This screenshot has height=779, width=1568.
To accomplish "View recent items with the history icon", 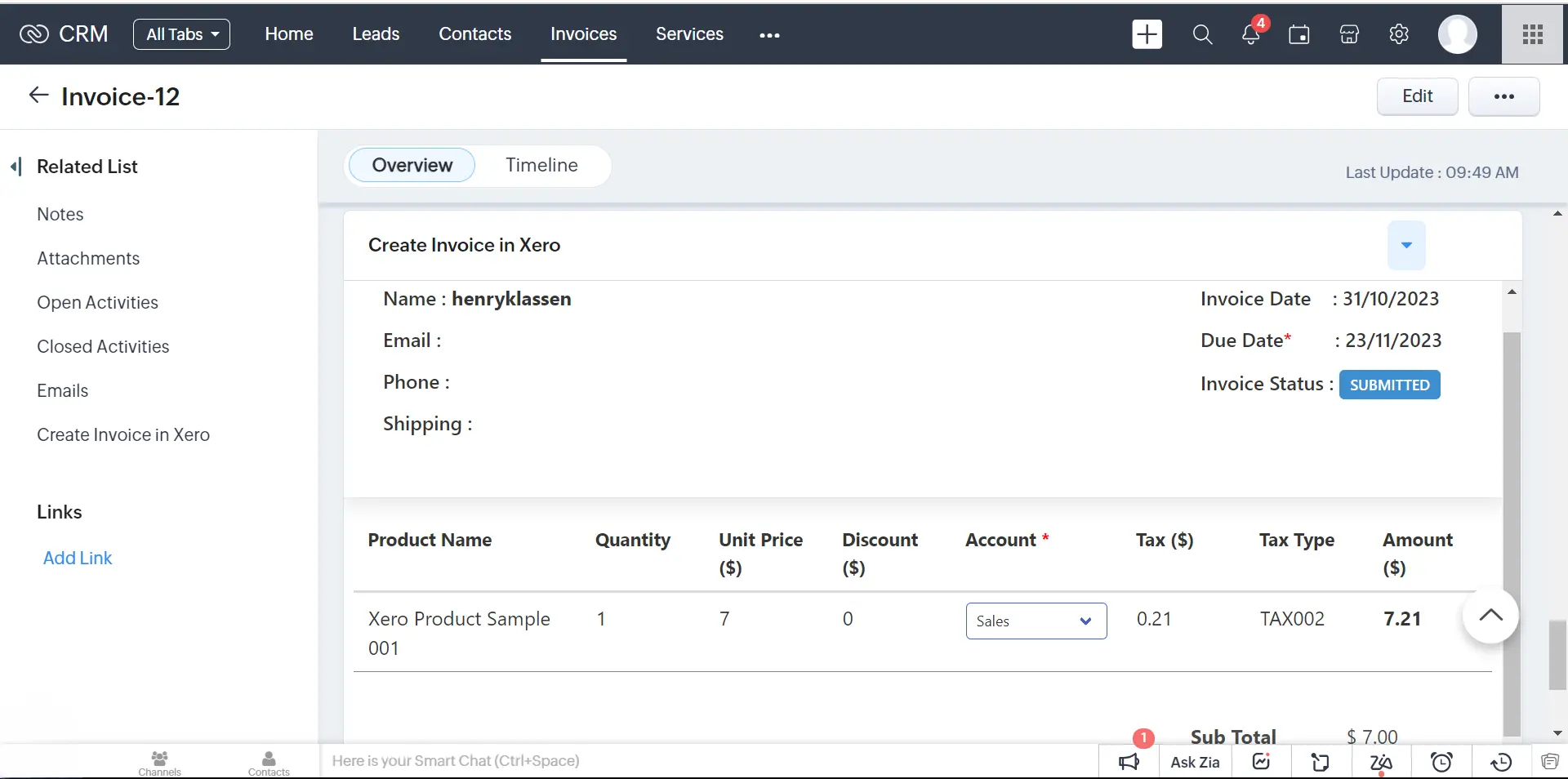I will (1500, 762).
